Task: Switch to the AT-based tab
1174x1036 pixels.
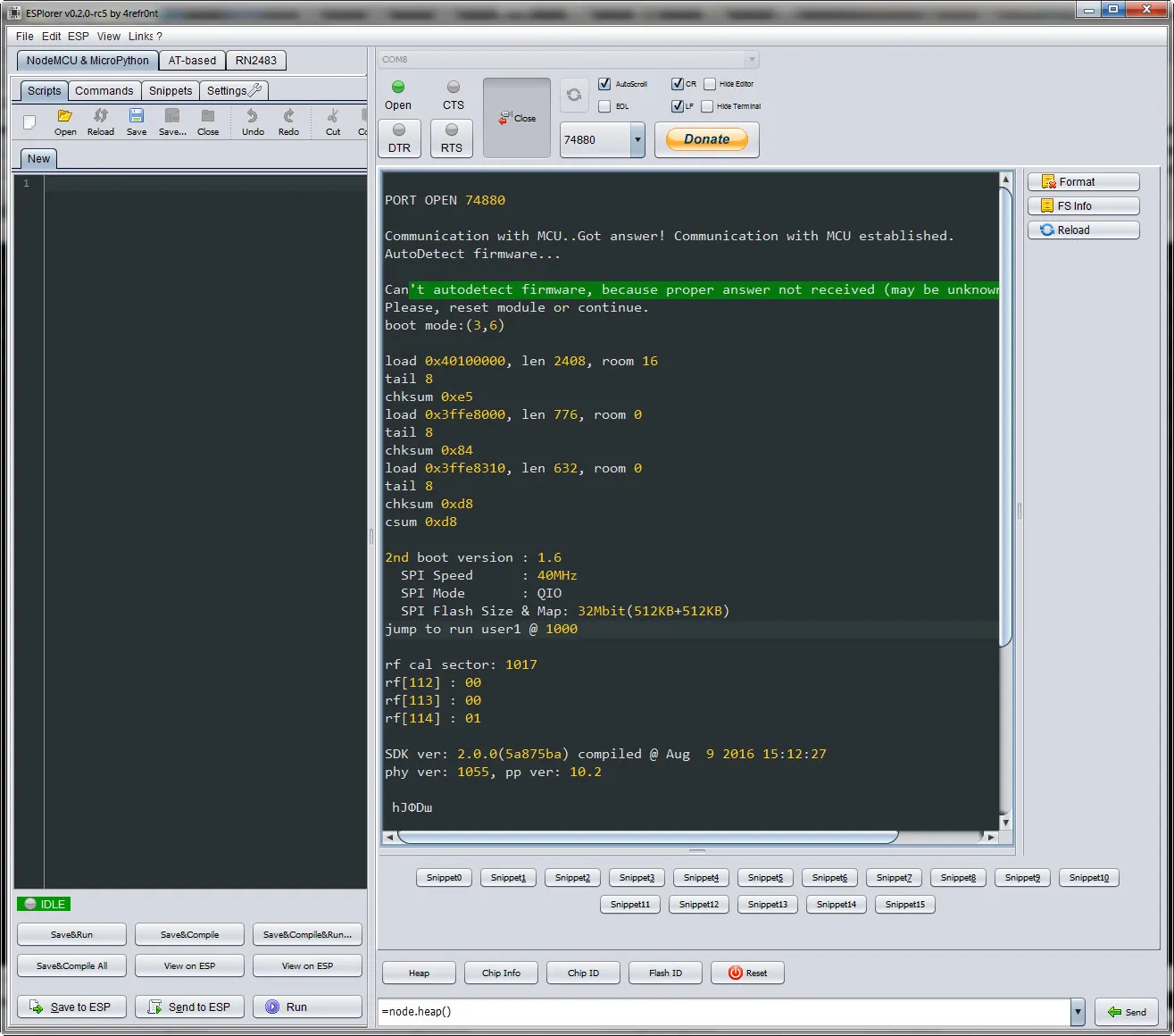Action: pos(192,61)
